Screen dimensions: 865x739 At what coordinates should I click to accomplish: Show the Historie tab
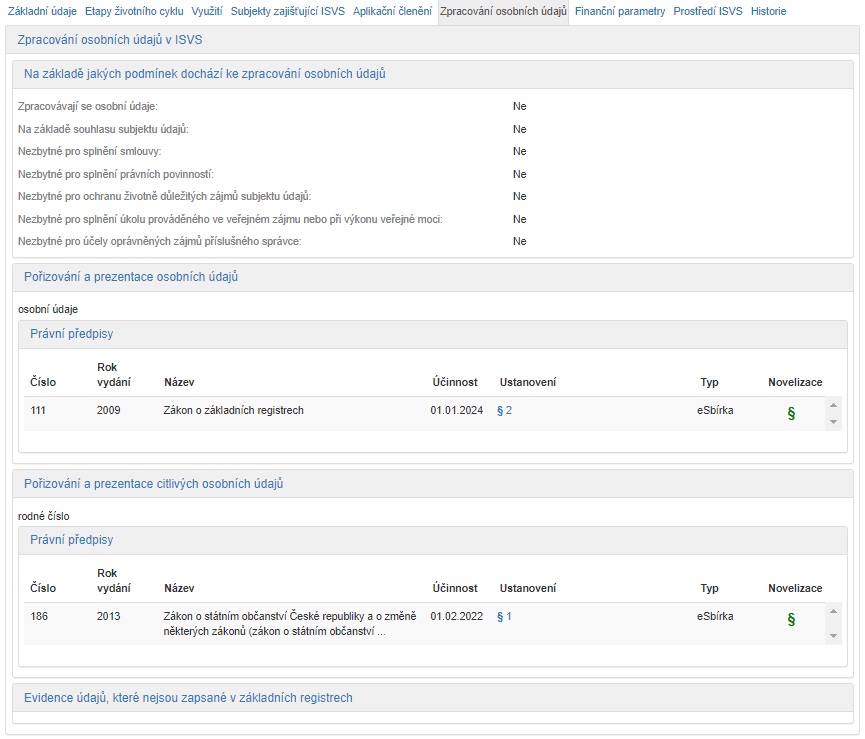click(x=768, y=11)
